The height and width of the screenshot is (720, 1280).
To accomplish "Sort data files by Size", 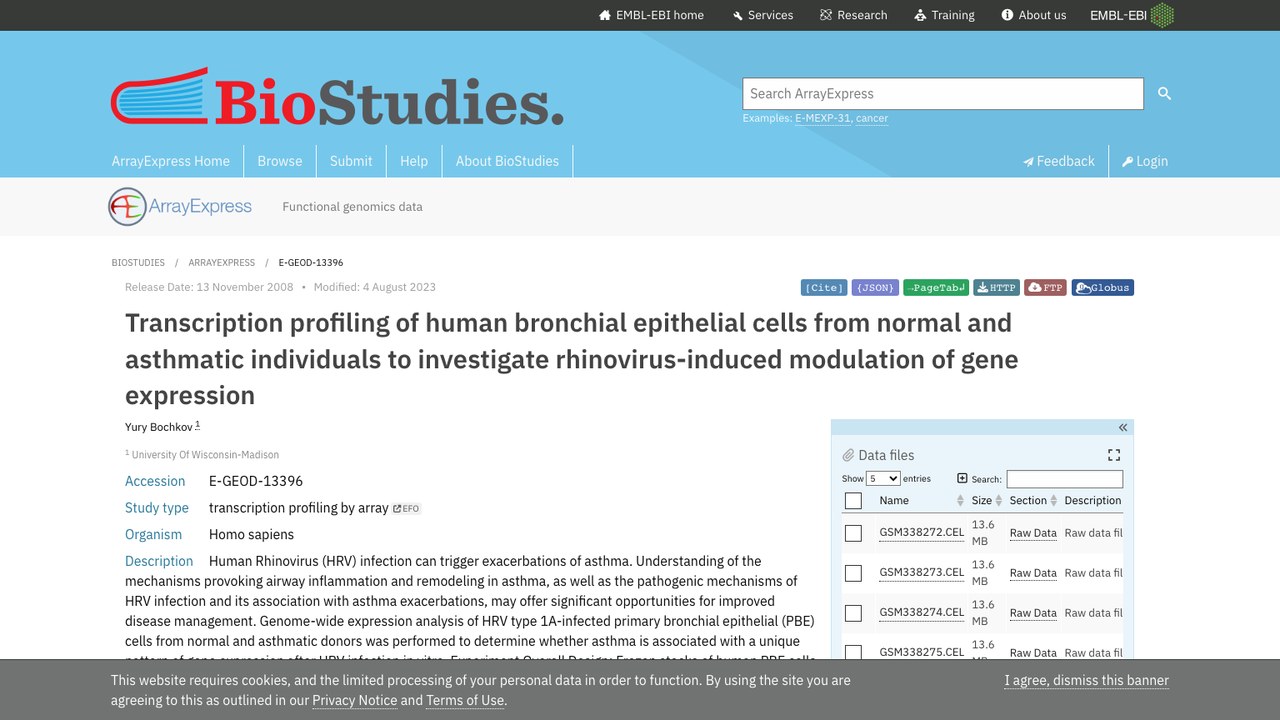I will pos(987,500).
